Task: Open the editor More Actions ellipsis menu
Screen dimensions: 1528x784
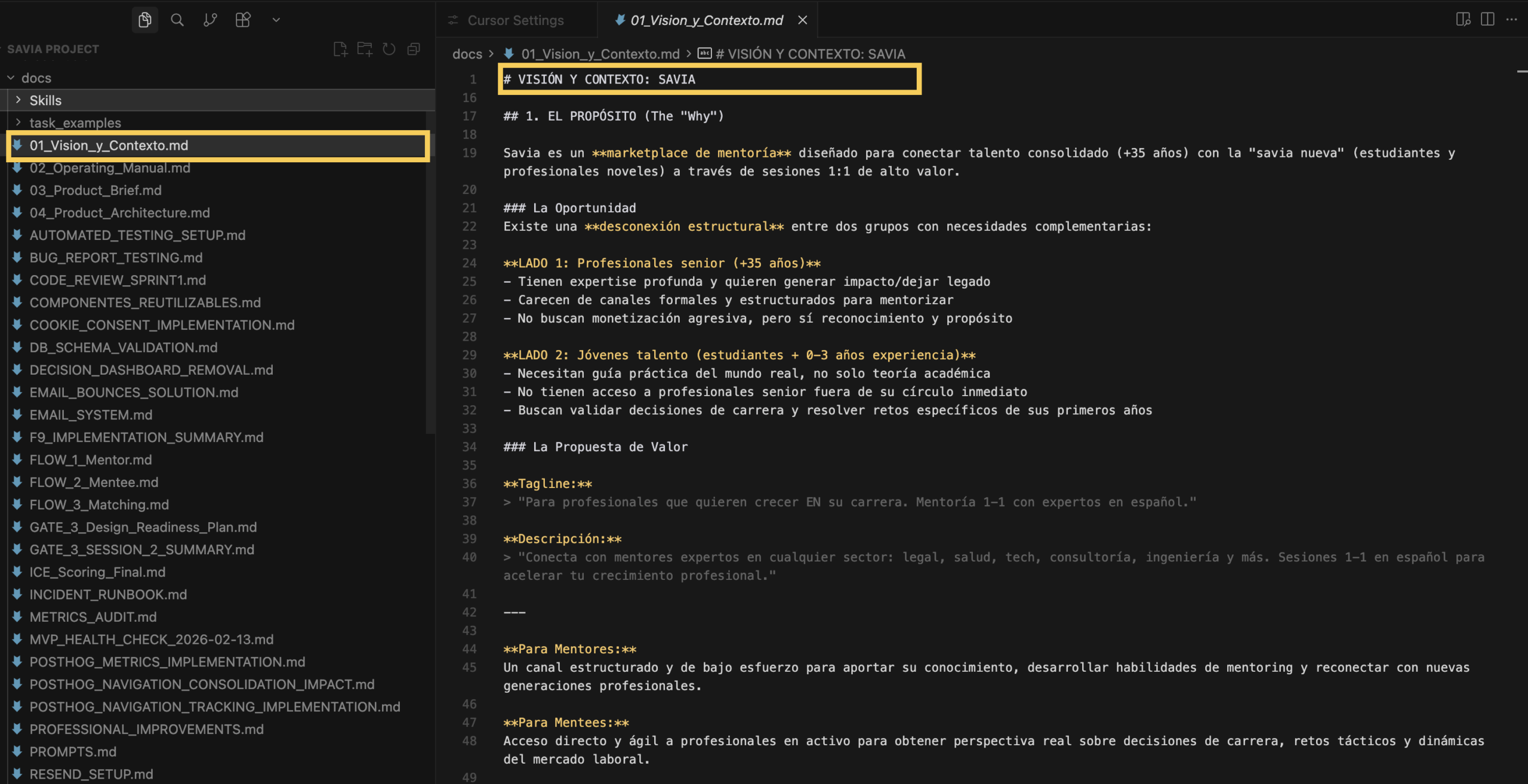Action: click(1511, 20)
